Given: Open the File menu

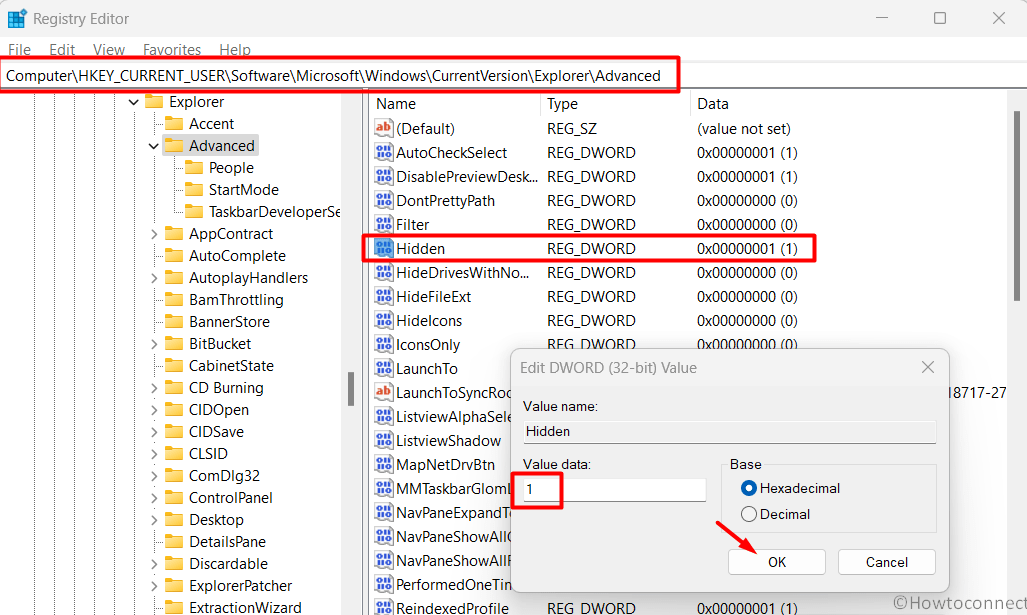Looking at the screenshot, I should coord(19,50).
